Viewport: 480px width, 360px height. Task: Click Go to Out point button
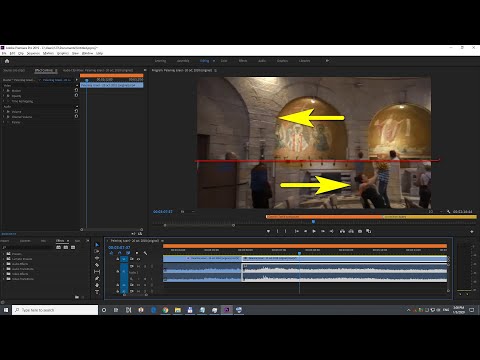pyautogui.click(x=332, y=231)
